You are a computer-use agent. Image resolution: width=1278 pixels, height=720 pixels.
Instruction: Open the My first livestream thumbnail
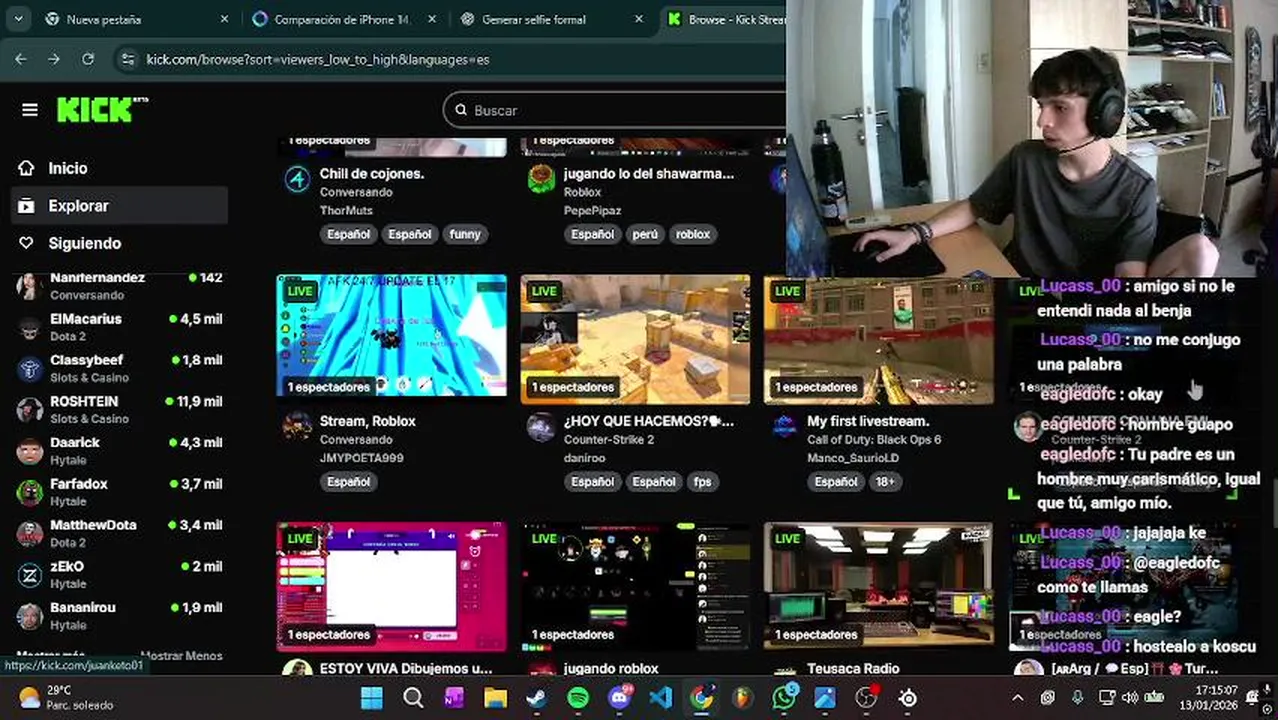point(879,340)
